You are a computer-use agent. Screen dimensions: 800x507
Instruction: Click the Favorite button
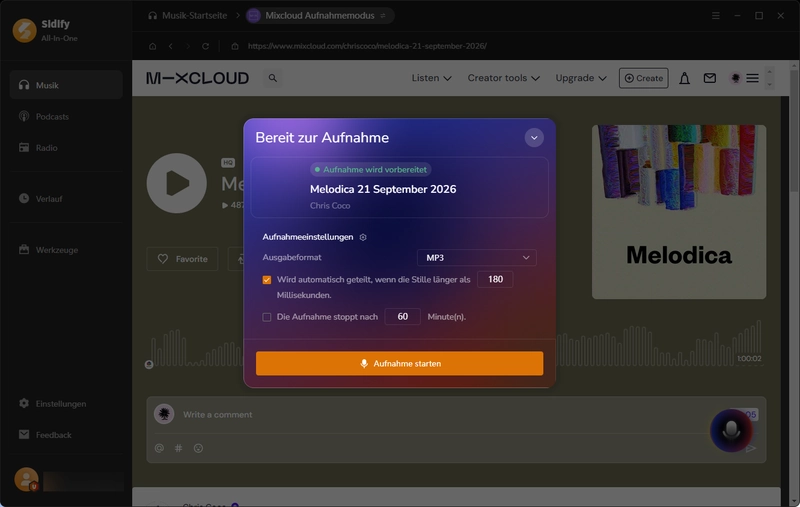[x=182, y=259]
